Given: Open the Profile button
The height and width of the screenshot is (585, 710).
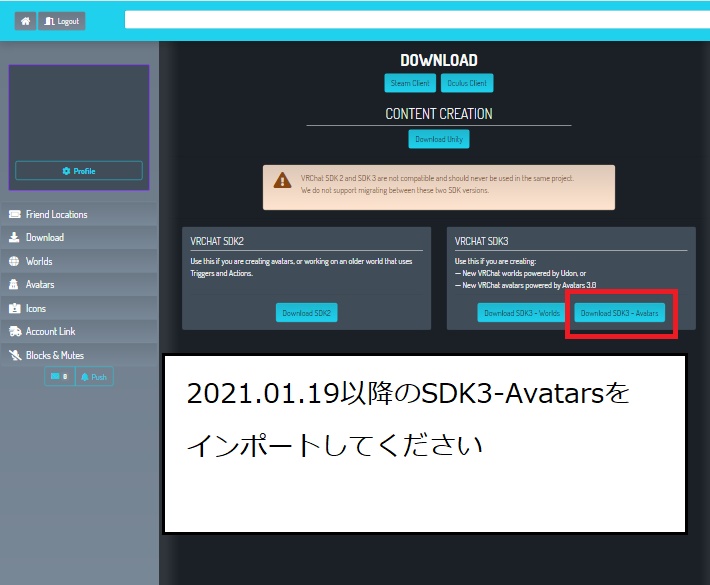Looking at the screenshot, I should (x=79, y=171).
